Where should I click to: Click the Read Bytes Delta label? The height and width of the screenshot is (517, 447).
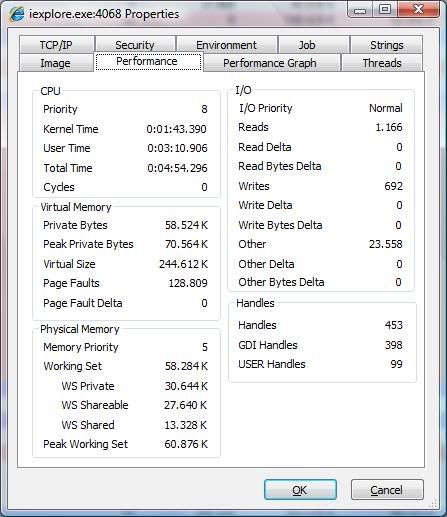280,166
